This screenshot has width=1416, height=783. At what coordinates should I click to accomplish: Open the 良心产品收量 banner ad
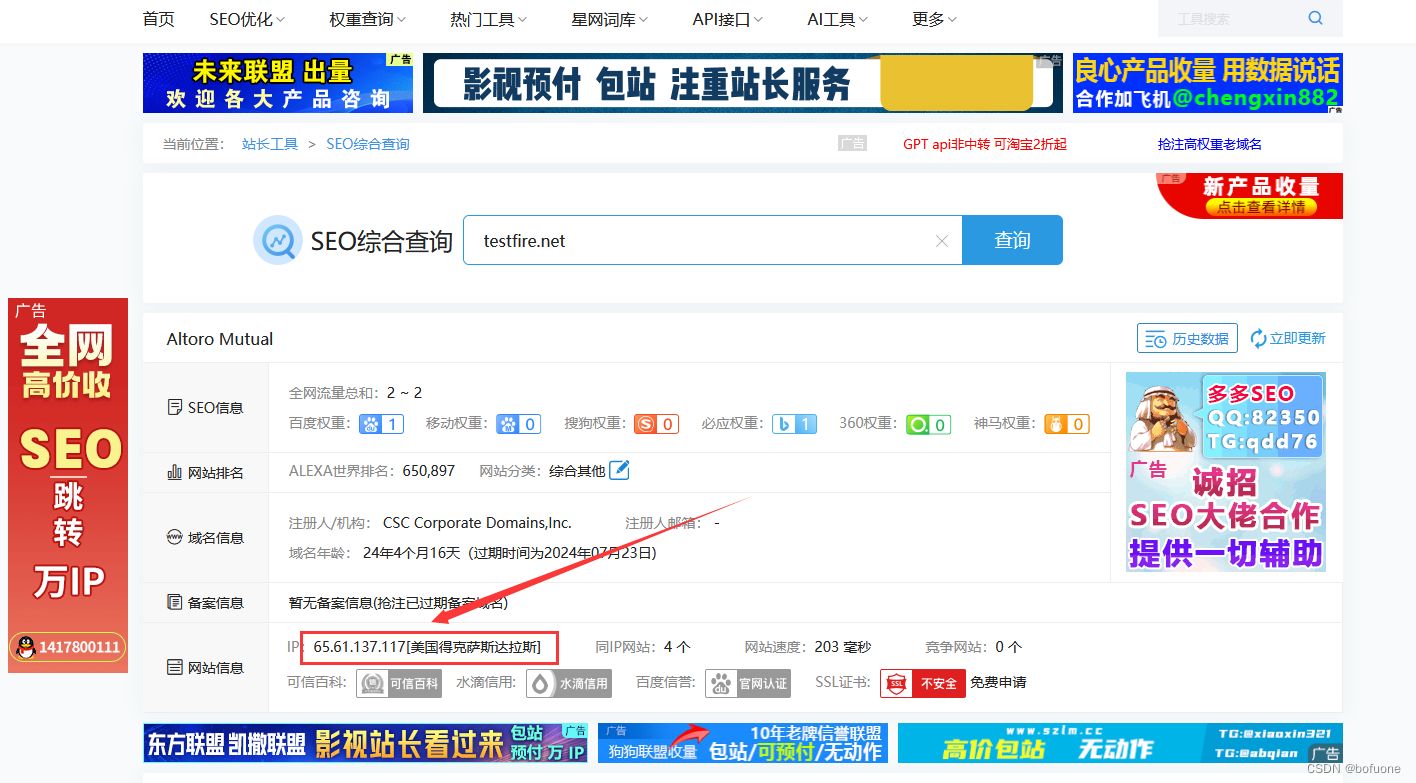[1208, 83]
